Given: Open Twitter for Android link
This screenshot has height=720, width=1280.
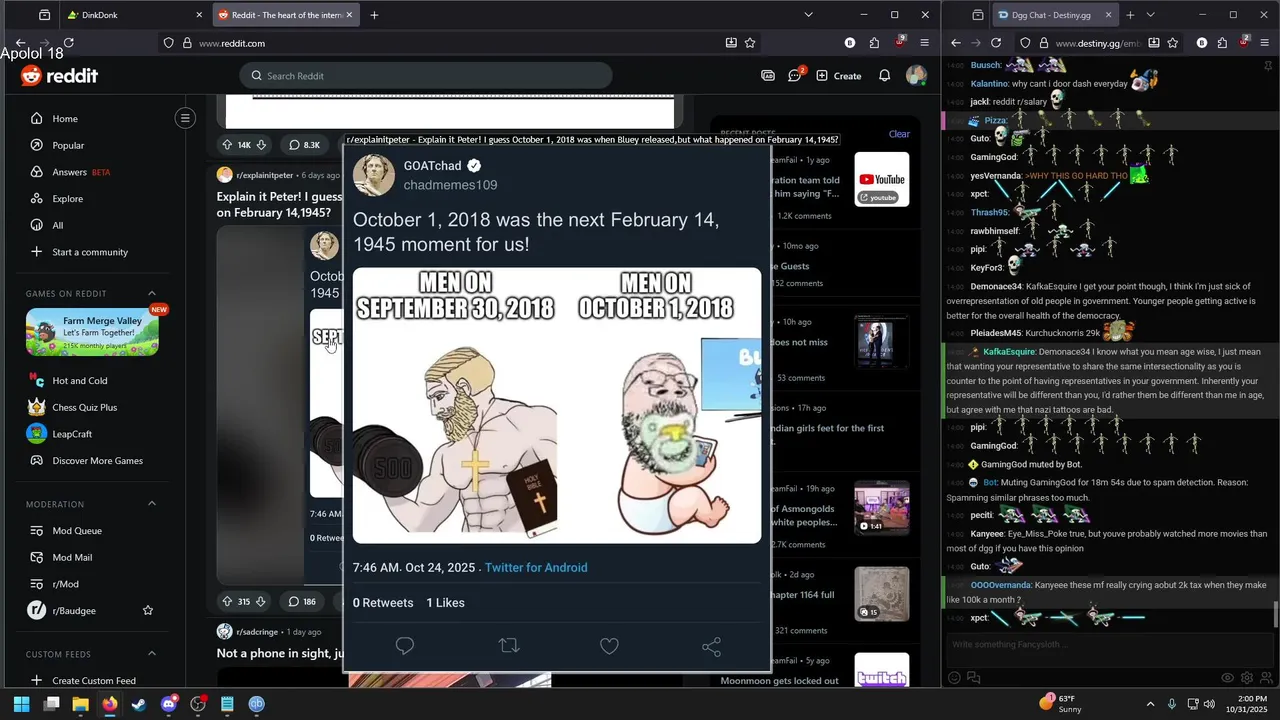Looking at the screenshot, I should click(x=536, y=567).
